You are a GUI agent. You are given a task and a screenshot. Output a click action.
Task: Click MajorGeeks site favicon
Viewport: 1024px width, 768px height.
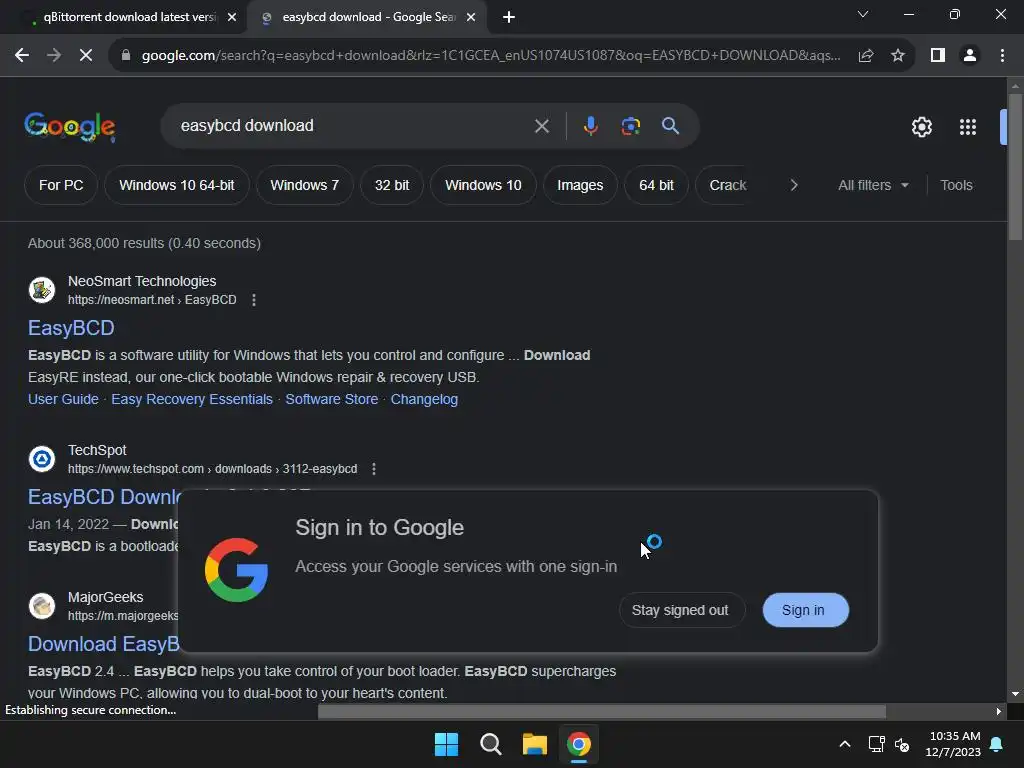(42, 606)
